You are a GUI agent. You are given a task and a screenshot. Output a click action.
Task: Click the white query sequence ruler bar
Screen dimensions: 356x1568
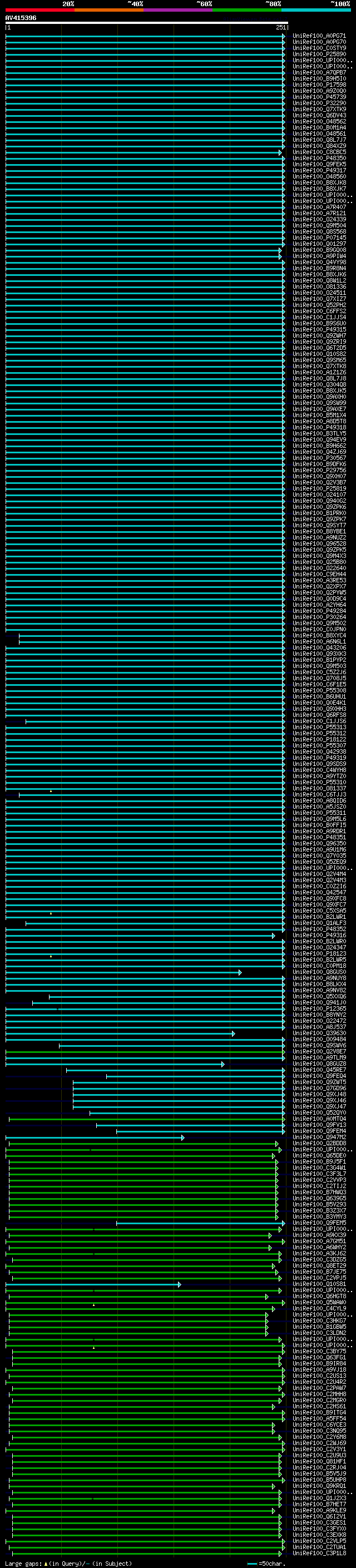point(147,23)
